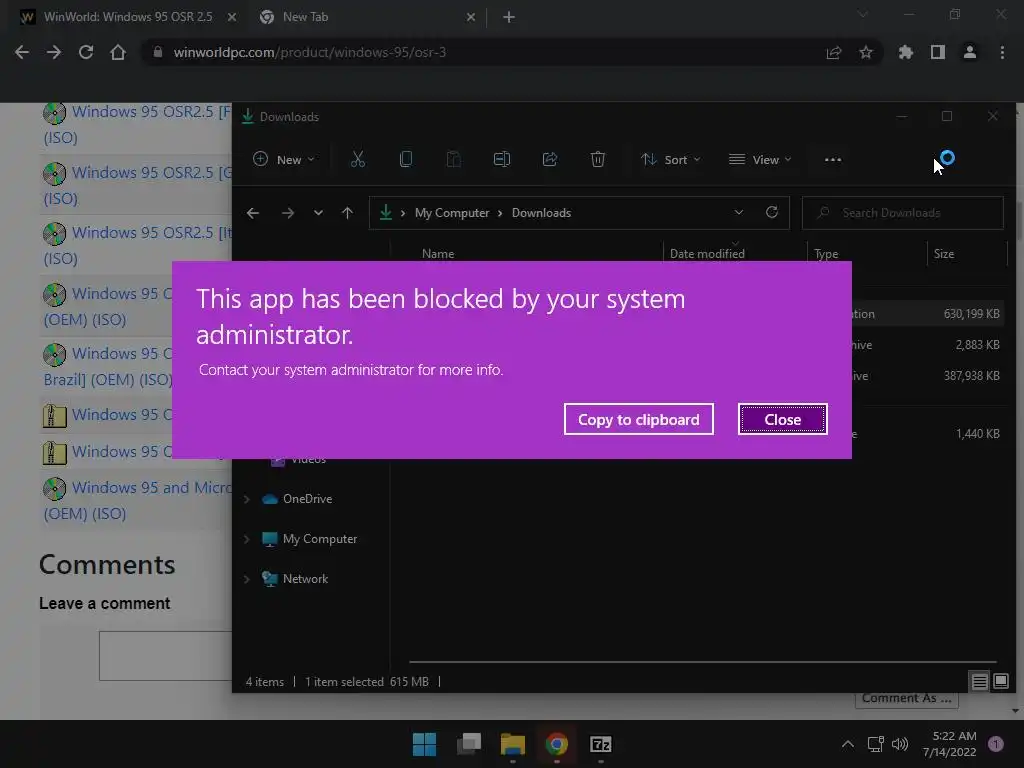Click the Delete trash icon in Downloads toolbar

coord(598,159)
